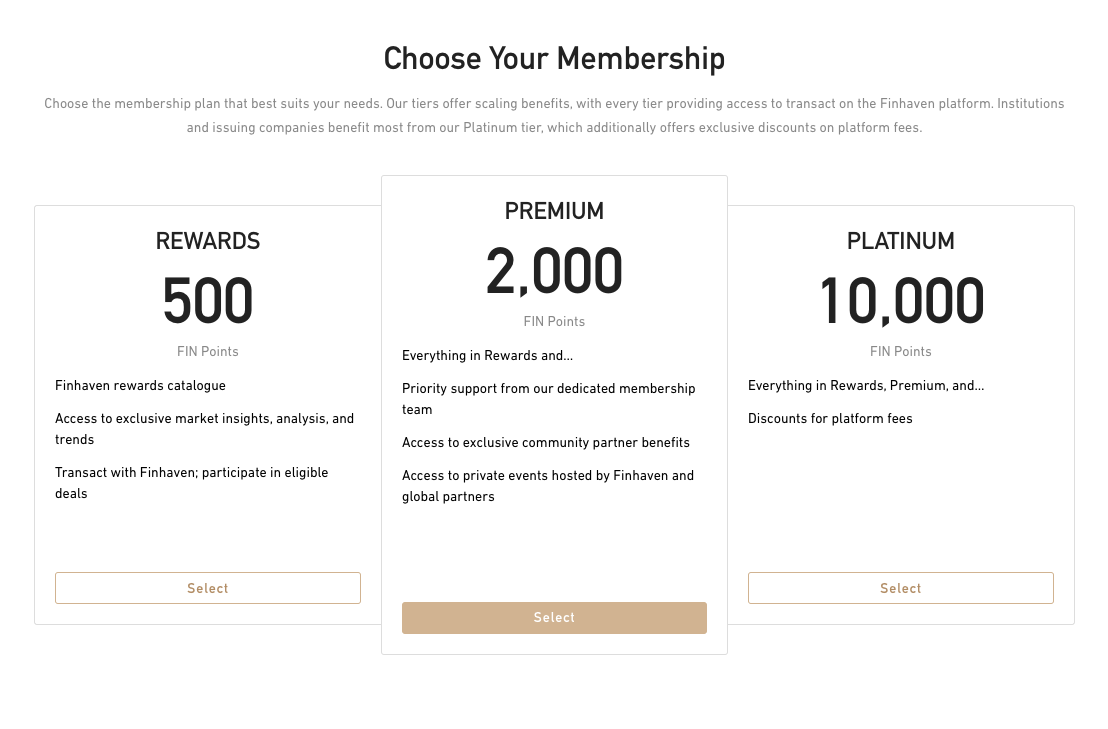The height and width of the screenshot is (729, 1108).
Task: Click exclusive community partner benefits line
Action: pyautogui.click(x=546, y=443)
